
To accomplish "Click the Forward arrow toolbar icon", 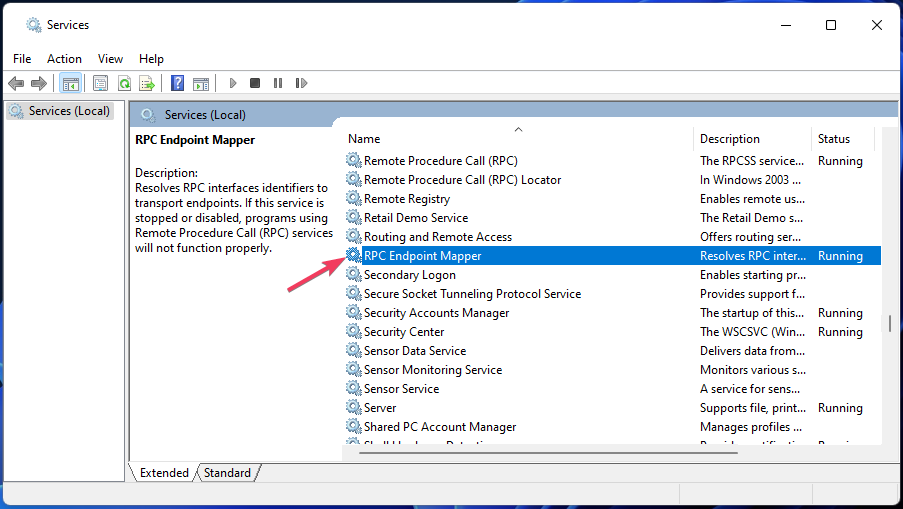I will click(x=39, y=83).
